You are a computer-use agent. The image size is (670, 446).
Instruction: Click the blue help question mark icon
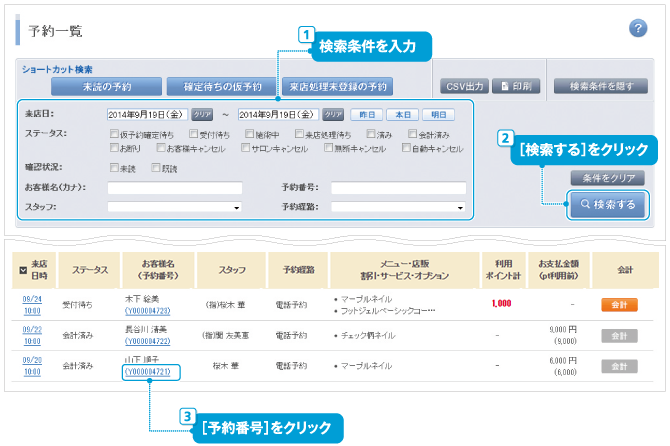638,28
